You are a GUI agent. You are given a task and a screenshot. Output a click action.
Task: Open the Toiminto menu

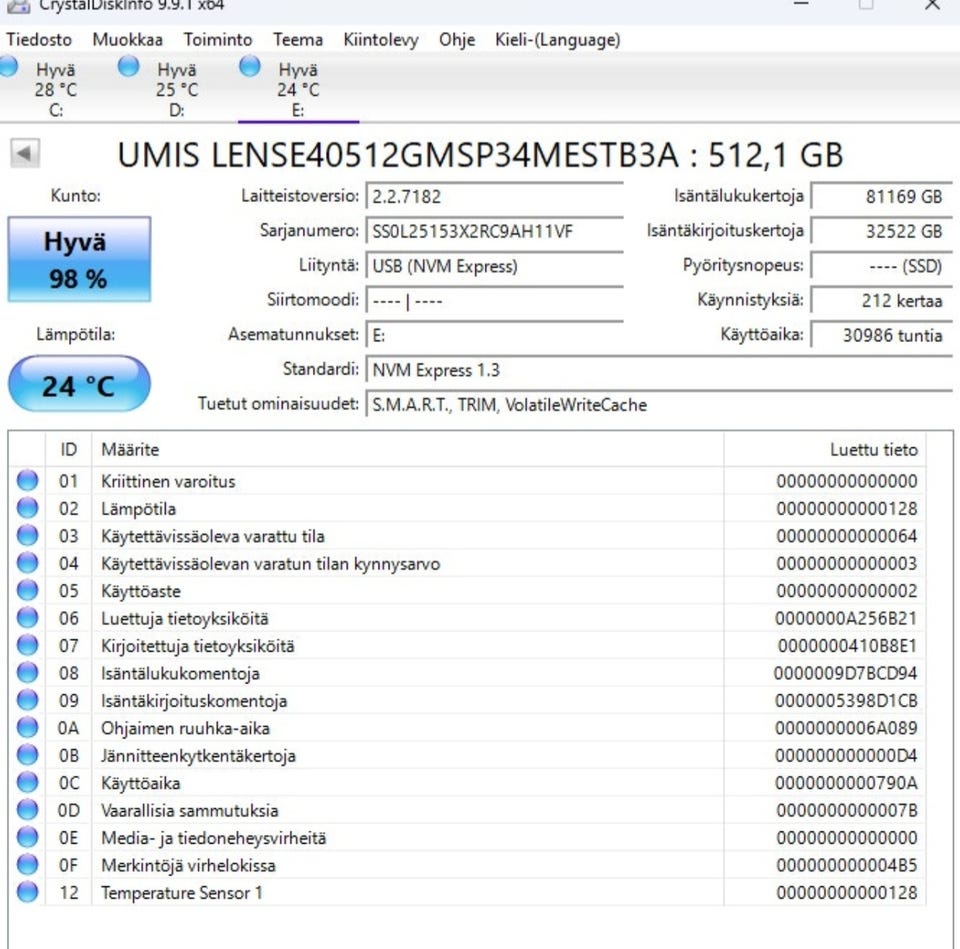click(x=218, y=40)
